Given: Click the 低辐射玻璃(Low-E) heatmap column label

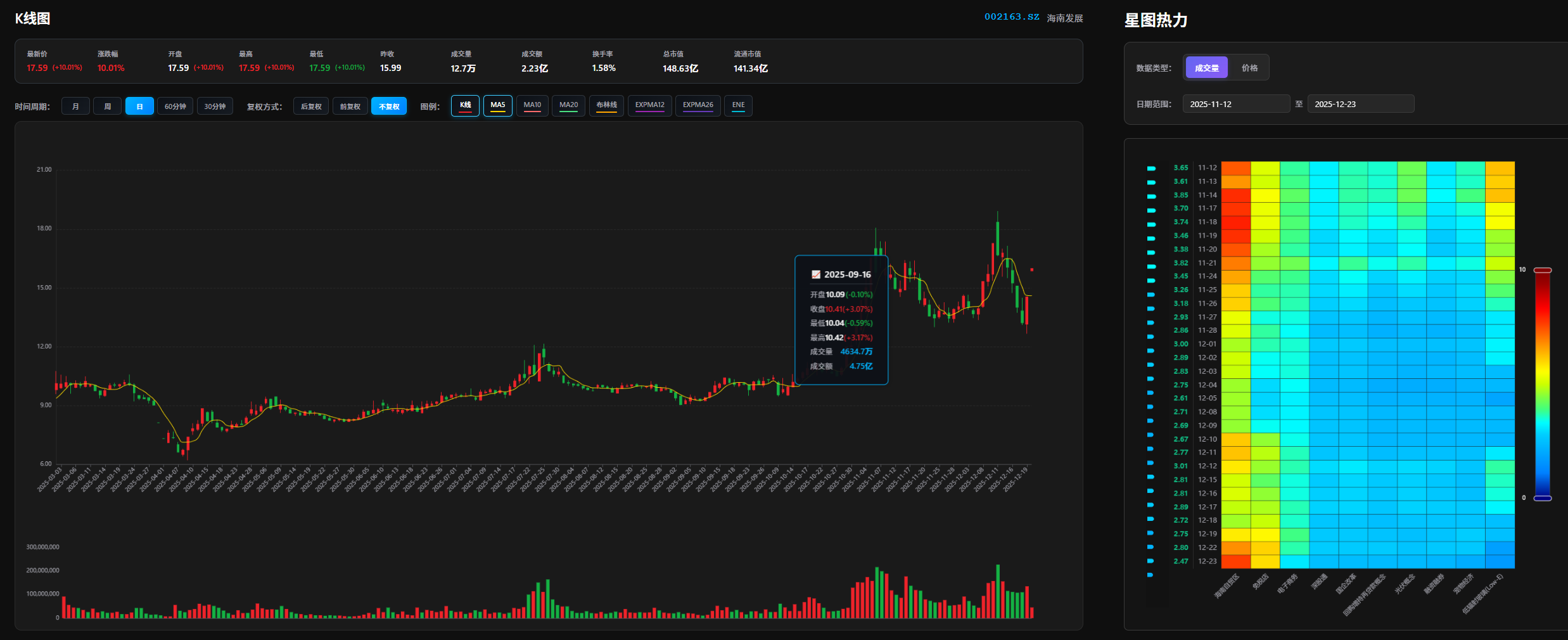Looking at the screenshot, I should click(1482, 594).
